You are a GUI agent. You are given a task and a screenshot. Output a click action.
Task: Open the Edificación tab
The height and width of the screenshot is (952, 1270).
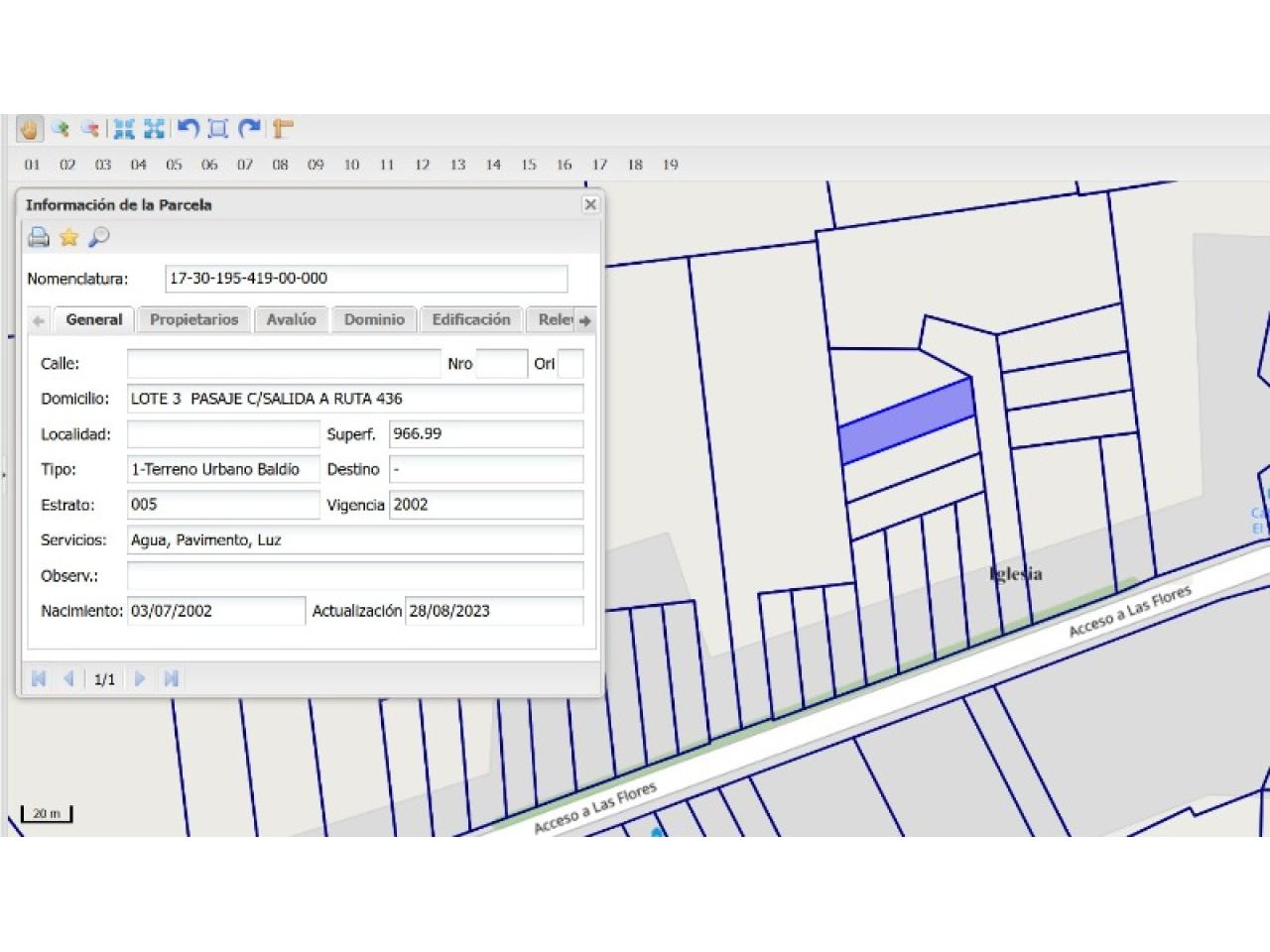pyautogui.click(x=470, y=319)
